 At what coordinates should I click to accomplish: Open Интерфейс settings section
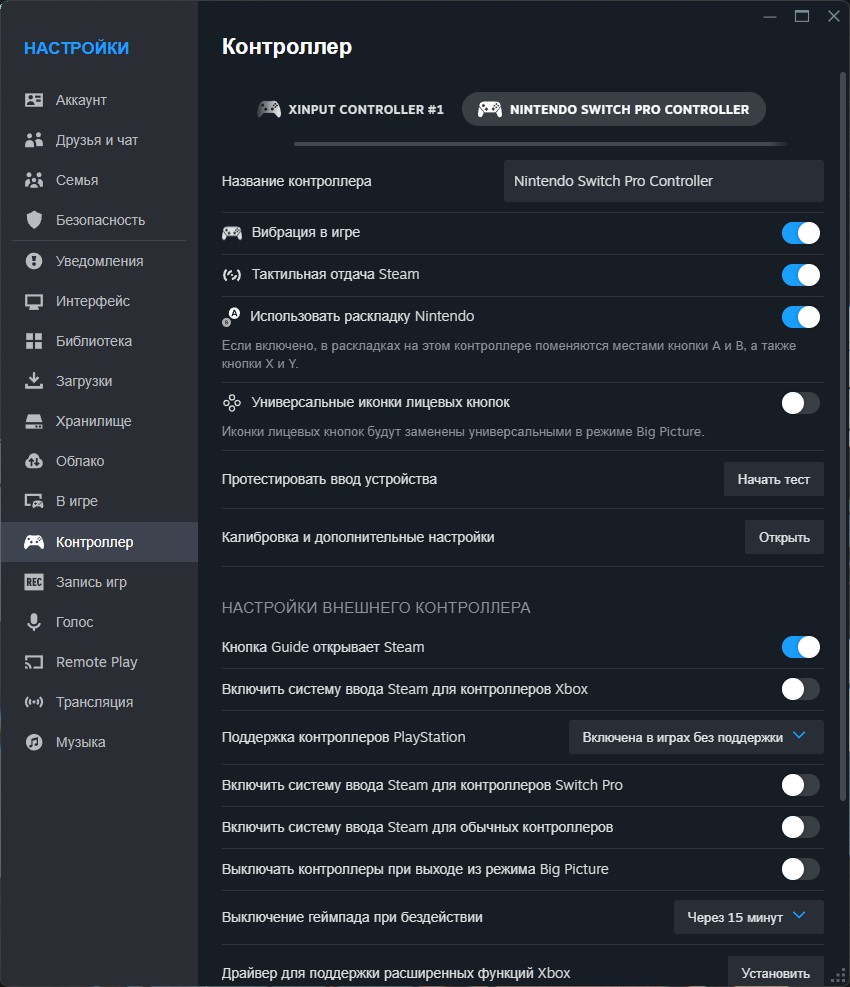pos(99,301)
